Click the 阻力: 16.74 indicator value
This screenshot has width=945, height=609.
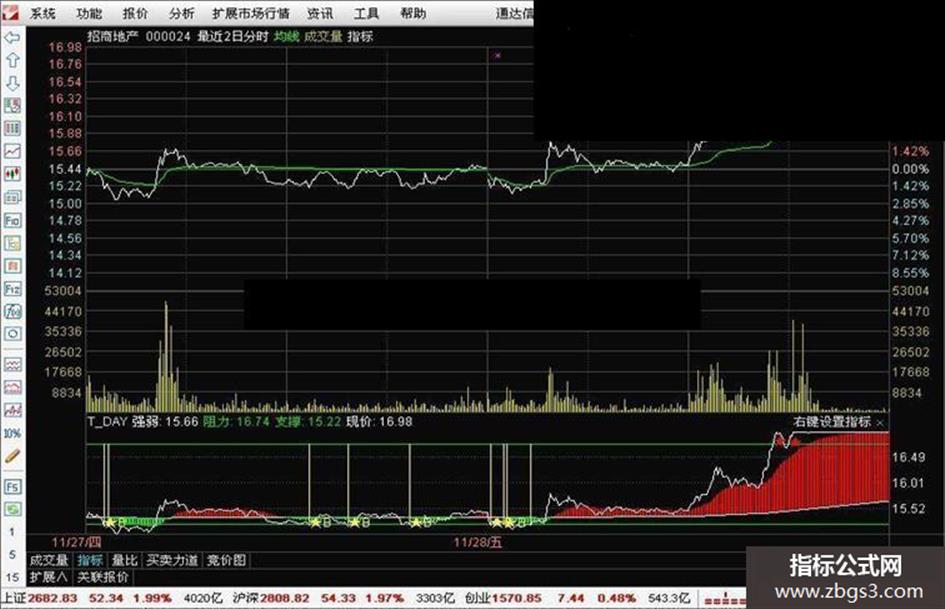point(236,421)
